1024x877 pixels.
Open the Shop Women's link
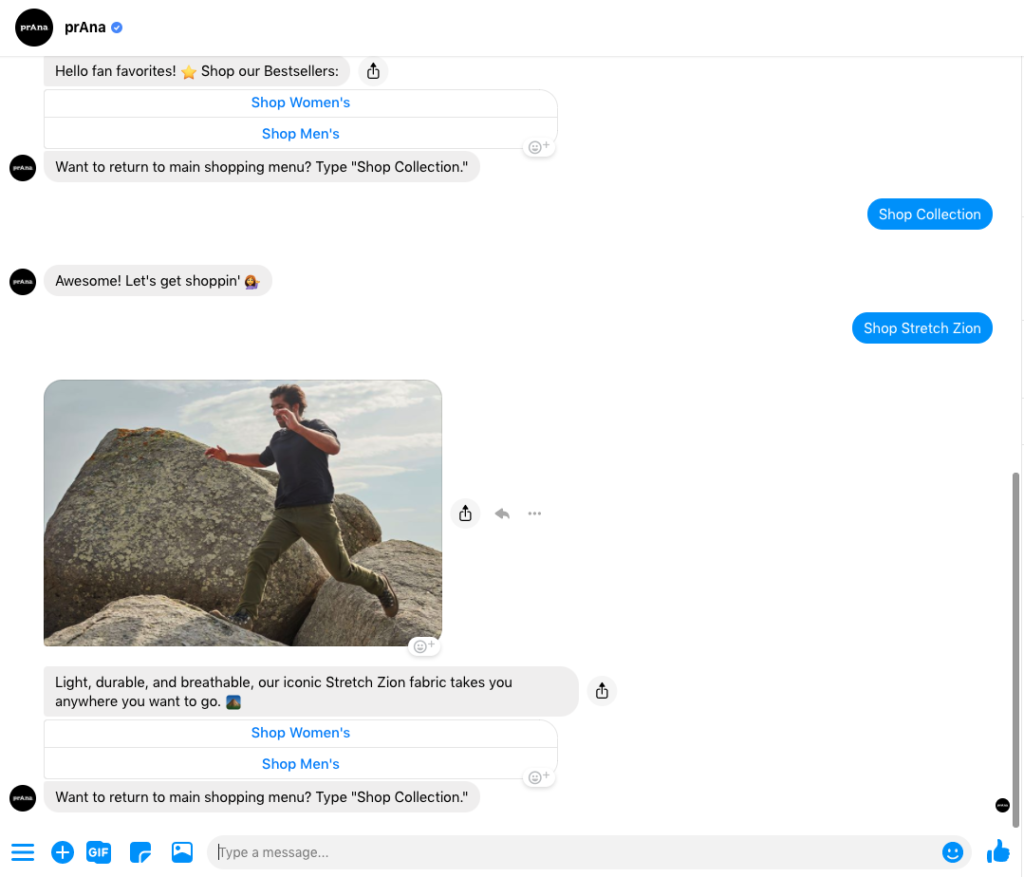300,102
